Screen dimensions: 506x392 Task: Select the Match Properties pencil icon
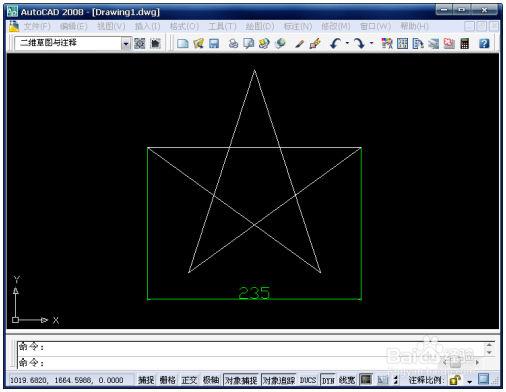[x=299, y=44]
